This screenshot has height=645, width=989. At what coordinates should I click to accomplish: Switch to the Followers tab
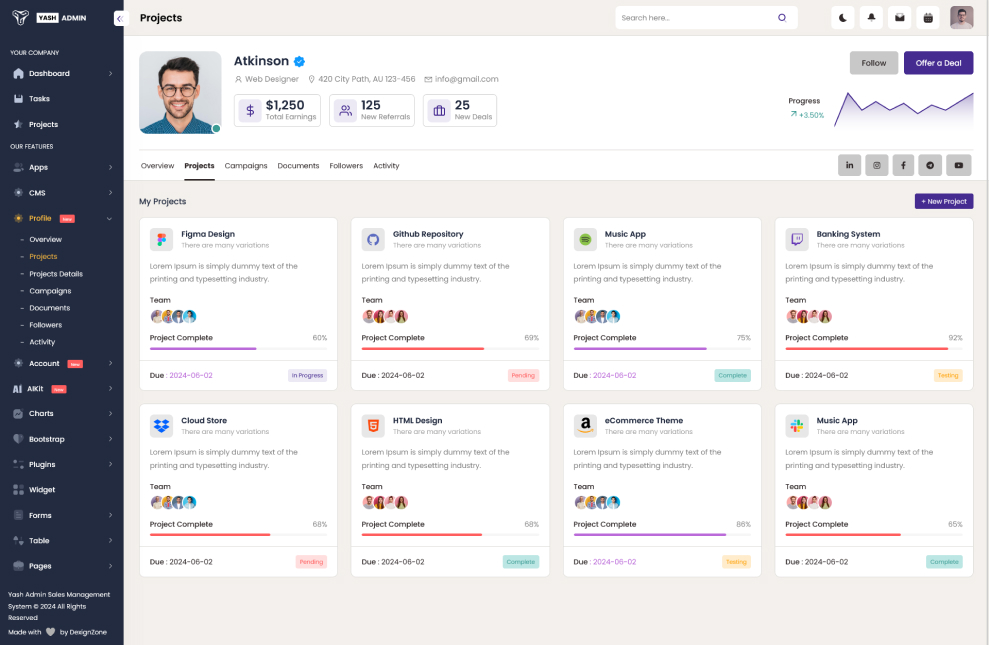click(x=346, y=166)
